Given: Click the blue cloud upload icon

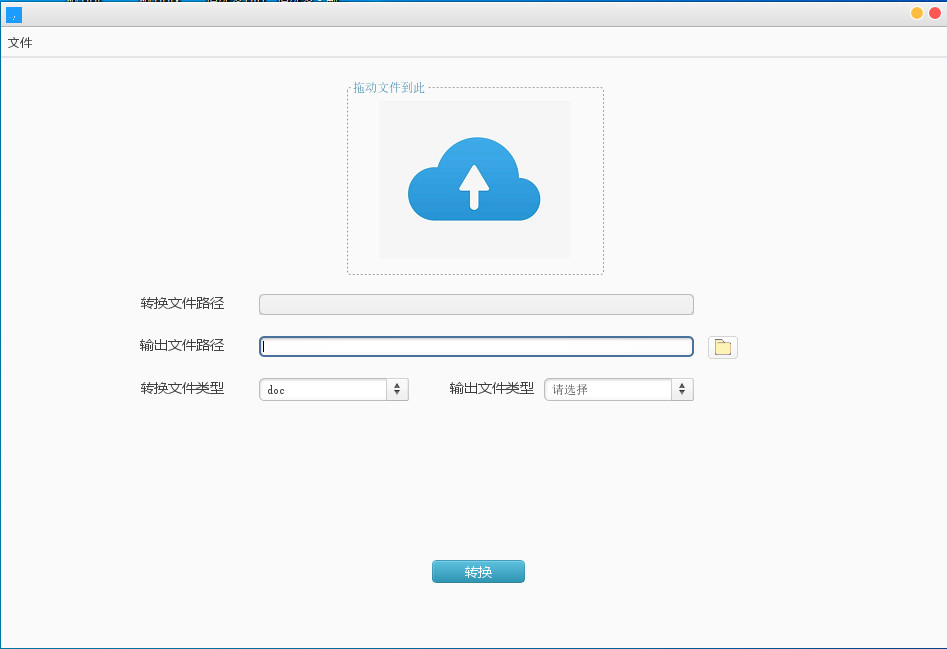Looking at the screenshot, I should (474, 180).
